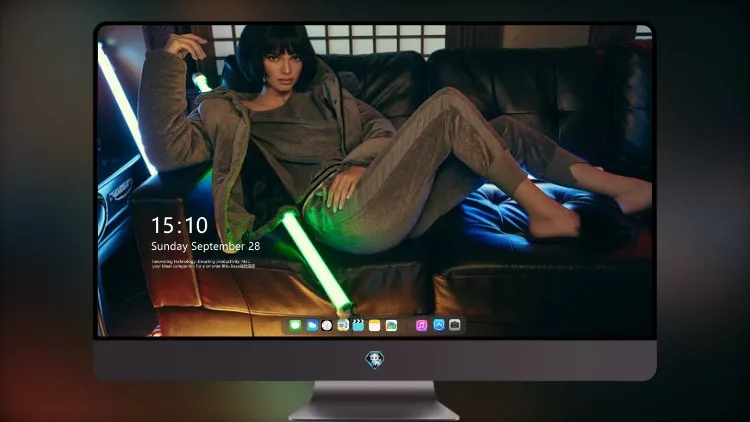Open the Camera app in the dock
750x422 pixels.
[x=454, y=325]
